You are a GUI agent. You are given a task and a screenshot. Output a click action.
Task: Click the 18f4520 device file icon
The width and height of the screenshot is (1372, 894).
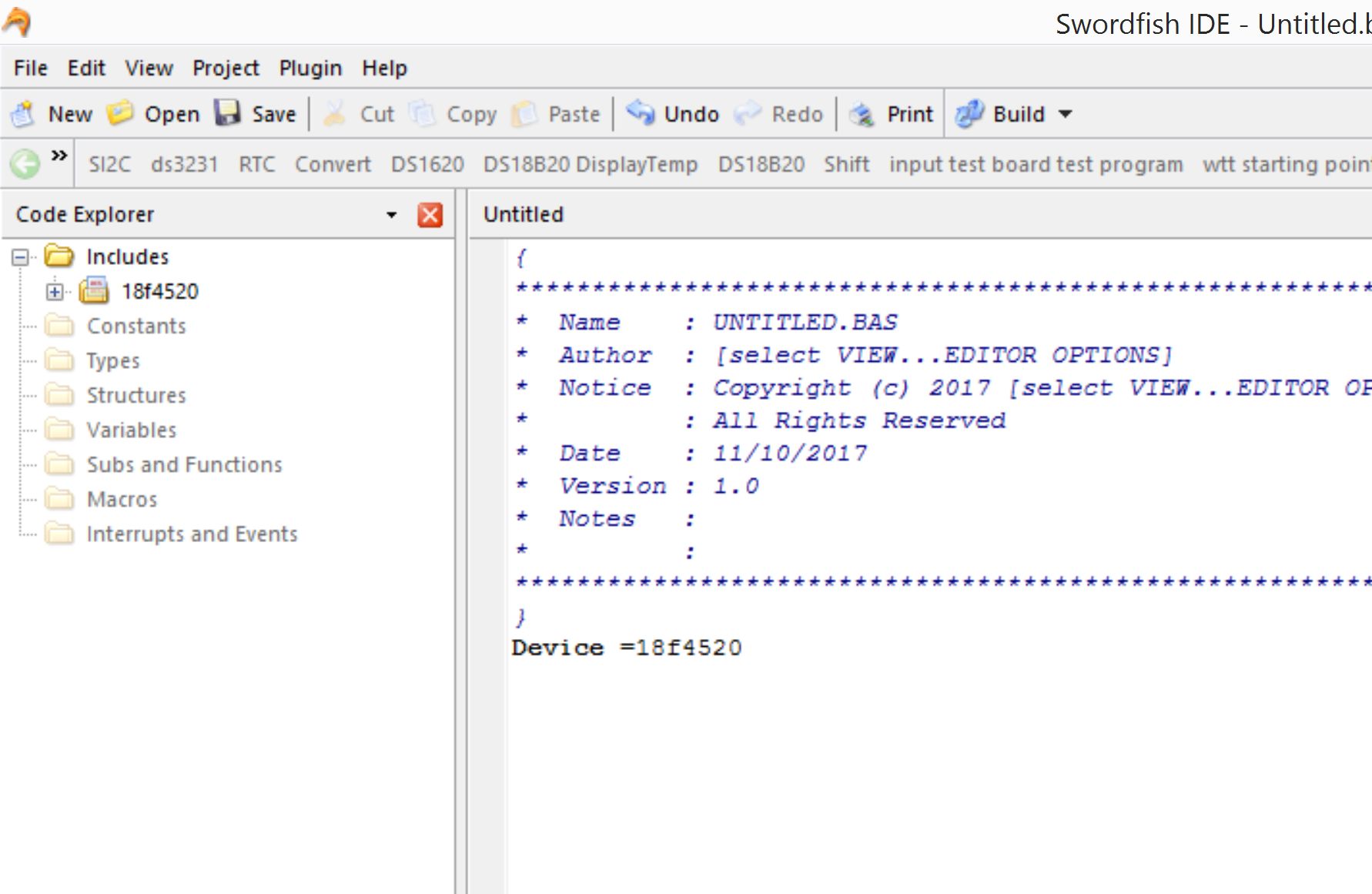pyautogui.click(x=94, y=290)
